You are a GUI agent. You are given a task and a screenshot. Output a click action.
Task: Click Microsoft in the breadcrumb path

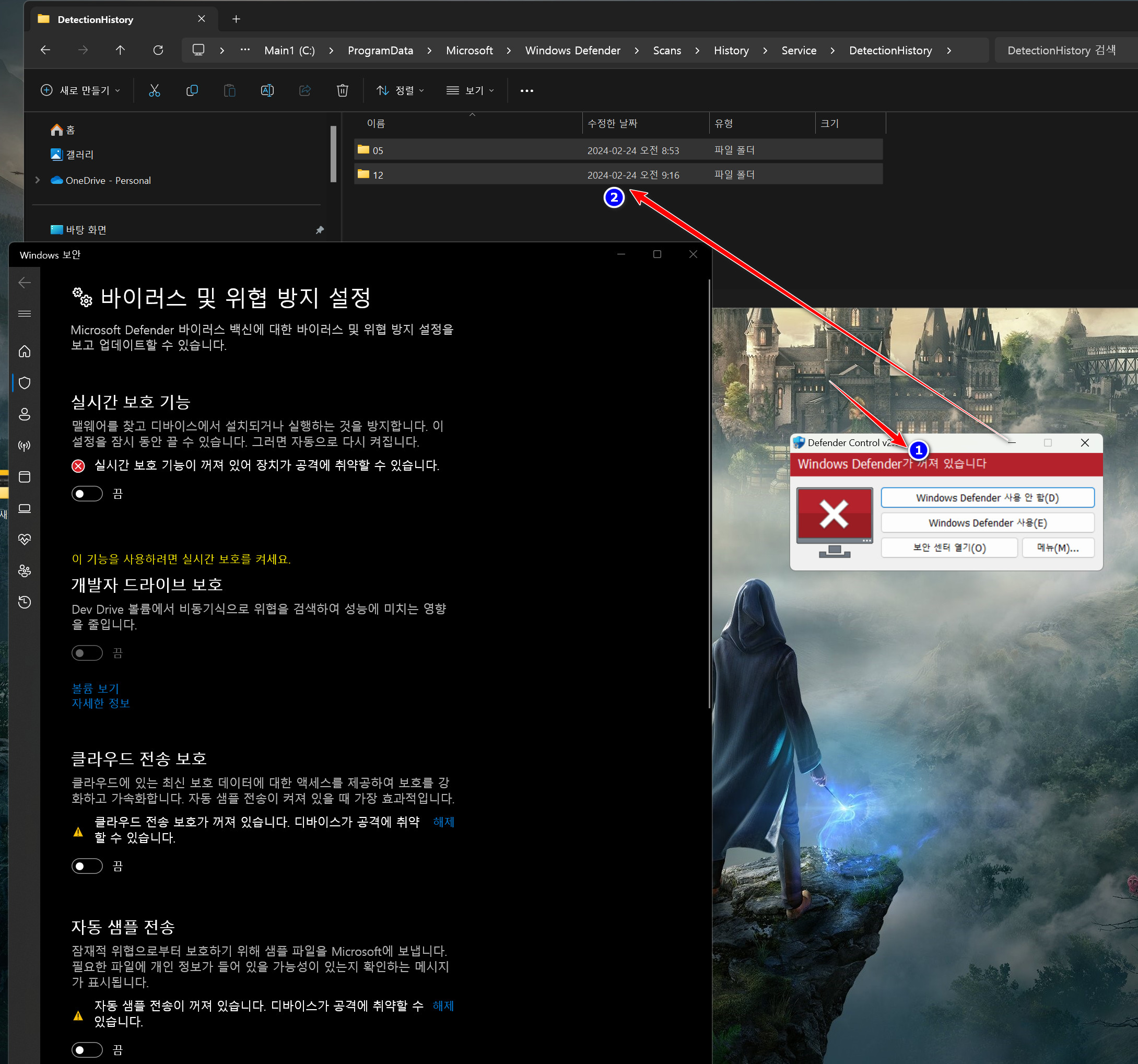(x=470, y=50)
